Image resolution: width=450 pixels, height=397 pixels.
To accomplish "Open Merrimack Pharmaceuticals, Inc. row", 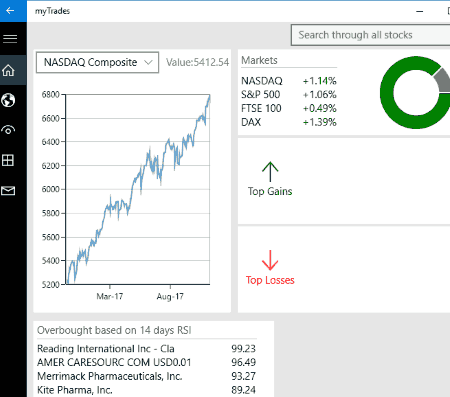I will coord(146,376).
